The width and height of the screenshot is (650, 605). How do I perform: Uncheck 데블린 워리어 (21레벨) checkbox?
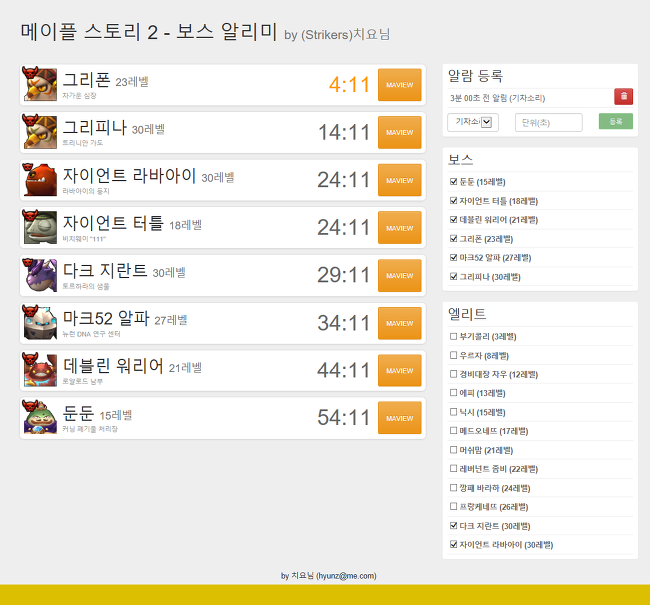[x=453, y=219]
